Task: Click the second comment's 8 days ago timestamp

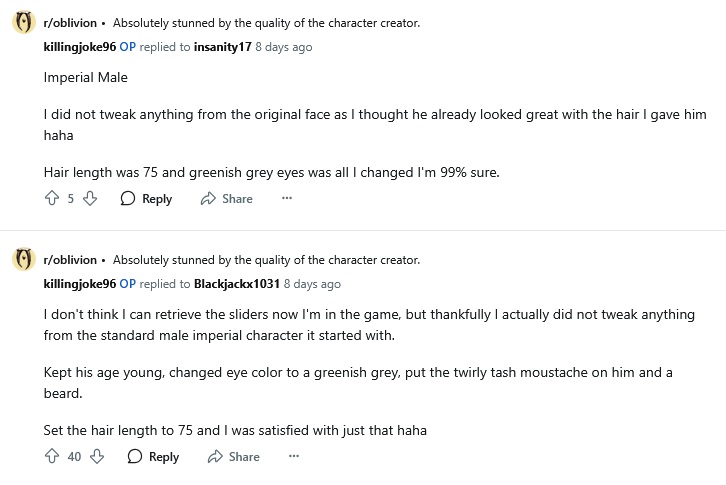Action: (313, 284)
